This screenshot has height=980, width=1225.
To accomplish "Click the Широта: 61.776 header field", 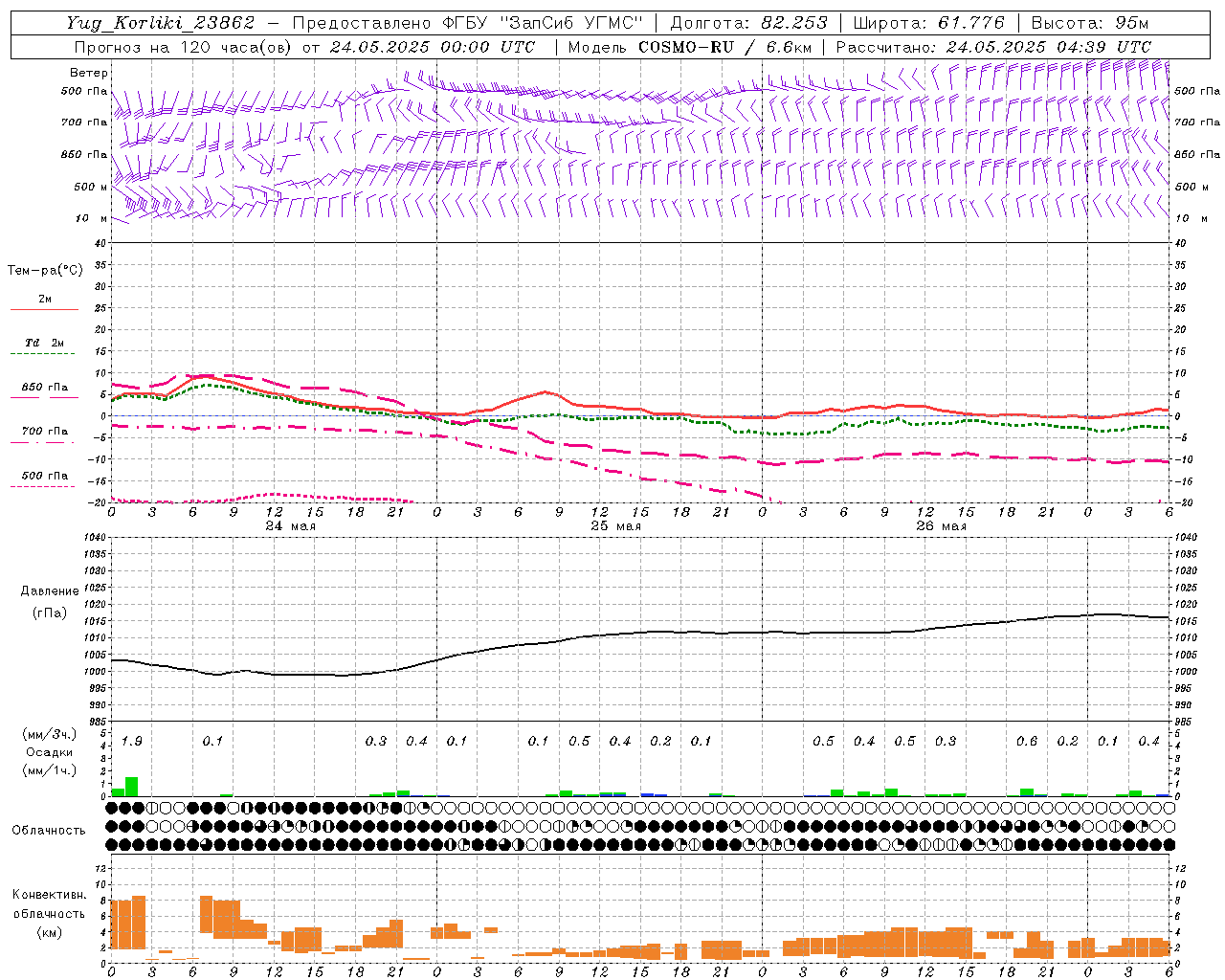I will click(x=928, y=23).
